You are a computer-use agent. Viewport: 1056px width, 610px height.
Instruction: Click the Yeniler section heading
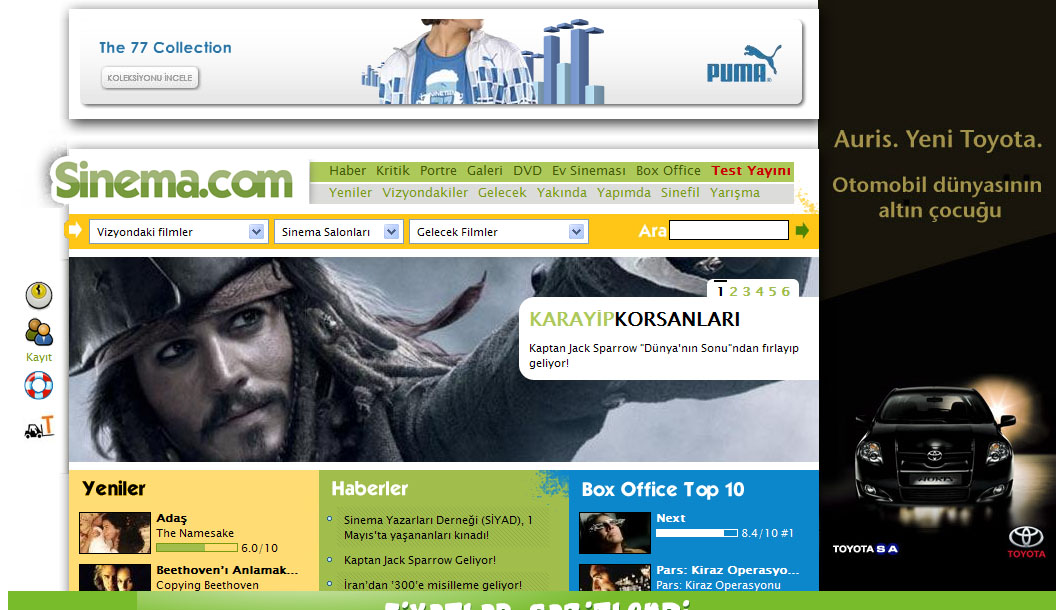pos(114,488)
